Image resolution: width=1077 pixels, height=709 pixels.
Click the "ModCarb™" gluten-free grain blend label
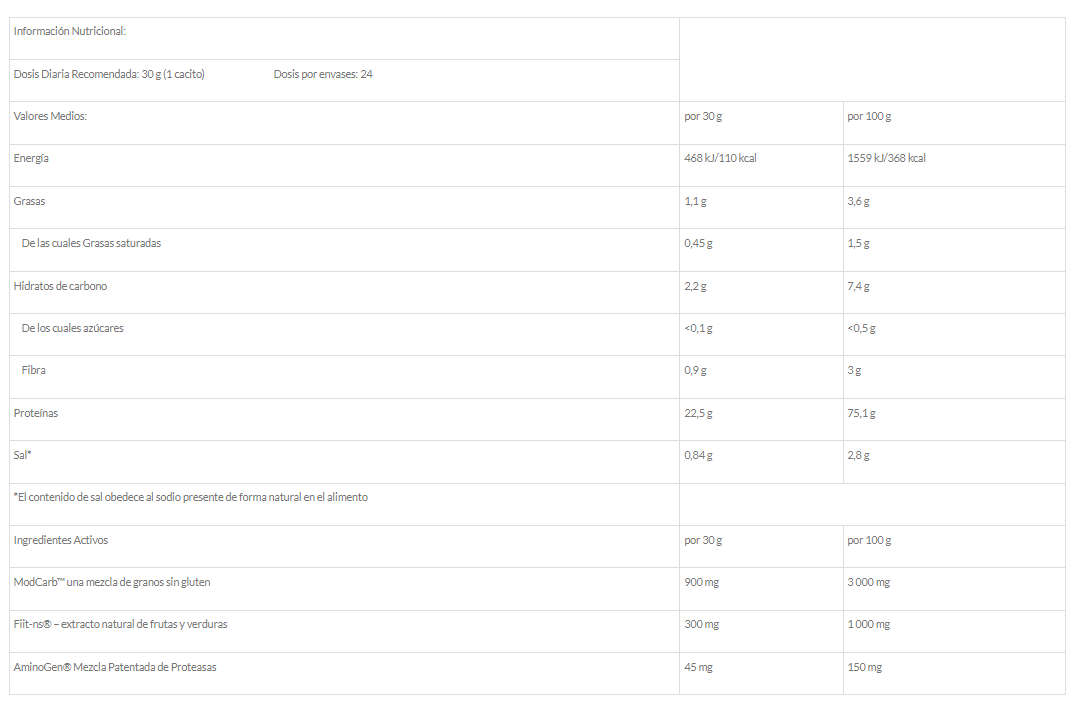coord(112,582)
